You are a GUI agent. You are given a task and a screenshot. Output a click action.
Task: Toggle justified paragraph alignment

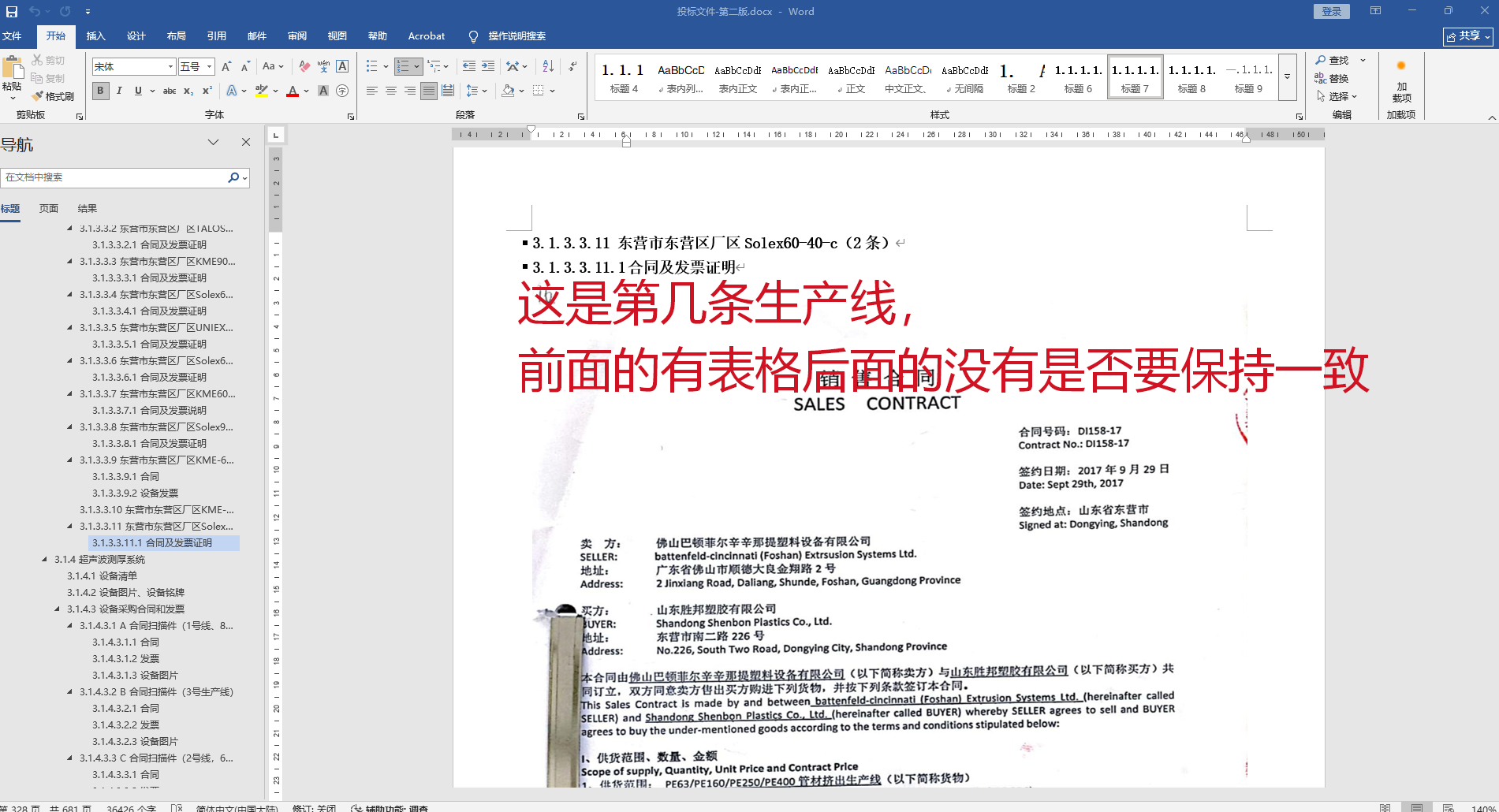pyautogui.click(x=429, y=91)
